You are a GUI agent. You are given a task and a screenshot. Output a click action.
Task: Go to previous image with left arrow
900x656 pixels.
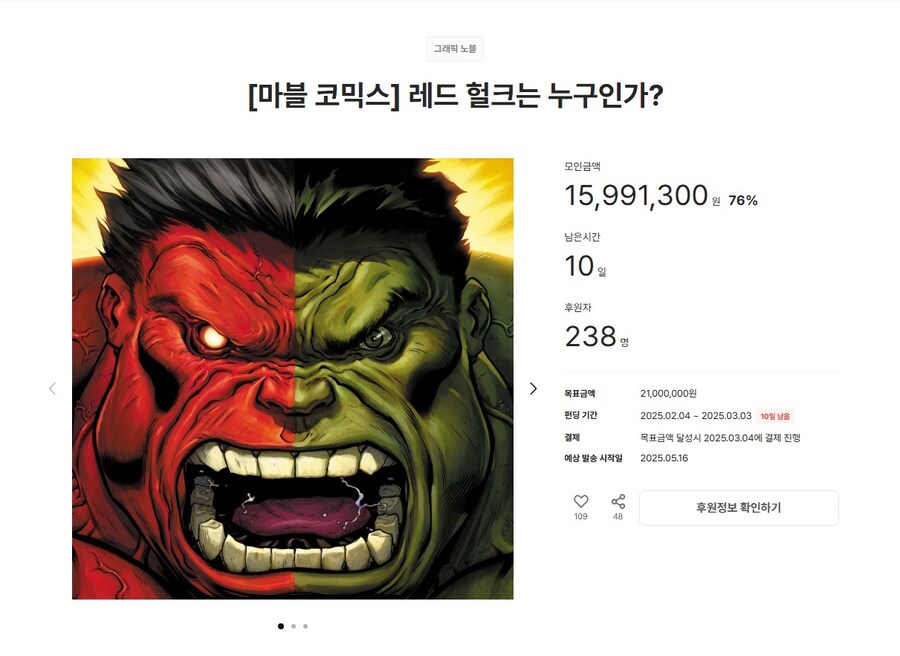tap(52, 389)
